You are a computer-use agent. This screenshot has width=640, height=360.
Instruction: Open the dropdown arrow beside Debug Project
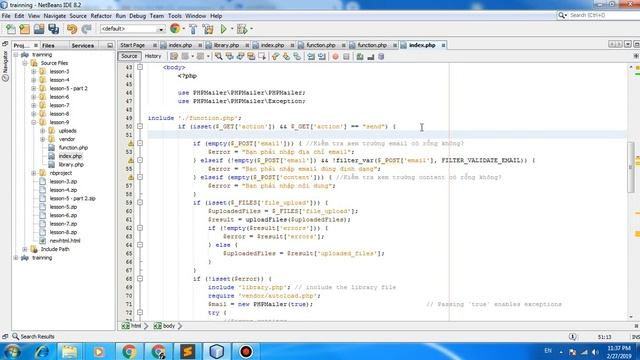251,29
